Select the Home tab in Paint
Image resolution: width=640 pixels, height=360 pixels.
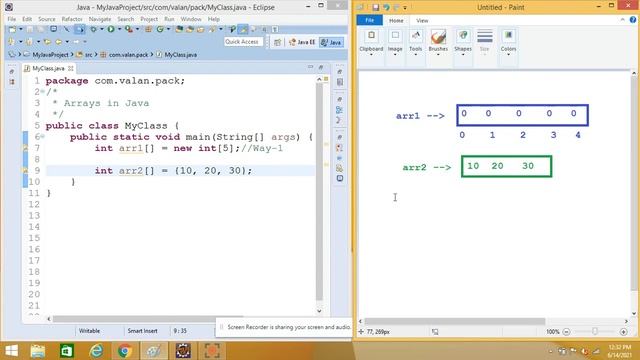tap(396, 20)
